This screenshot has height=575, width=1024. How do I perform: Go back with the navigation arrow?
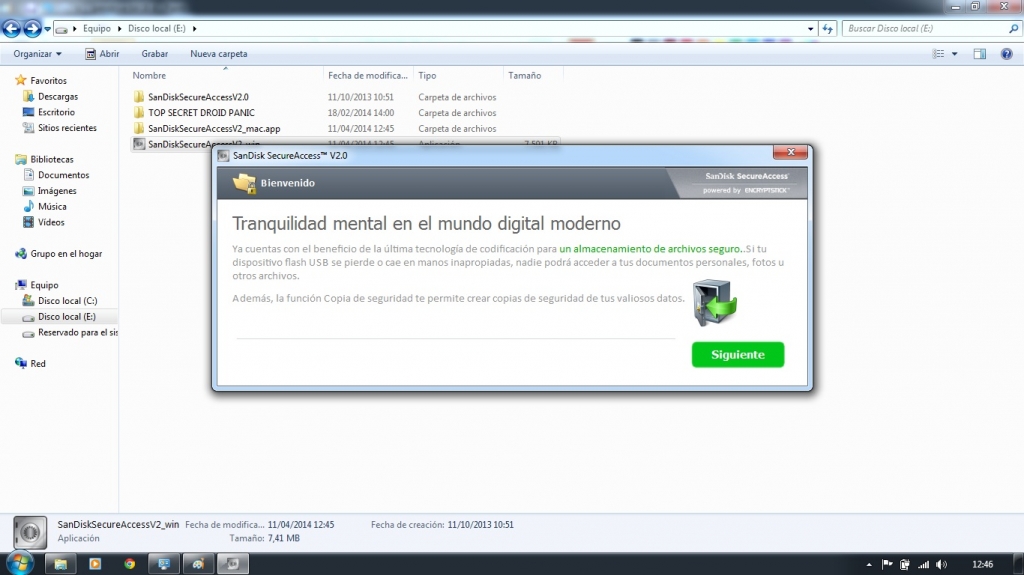coord(13,29)
